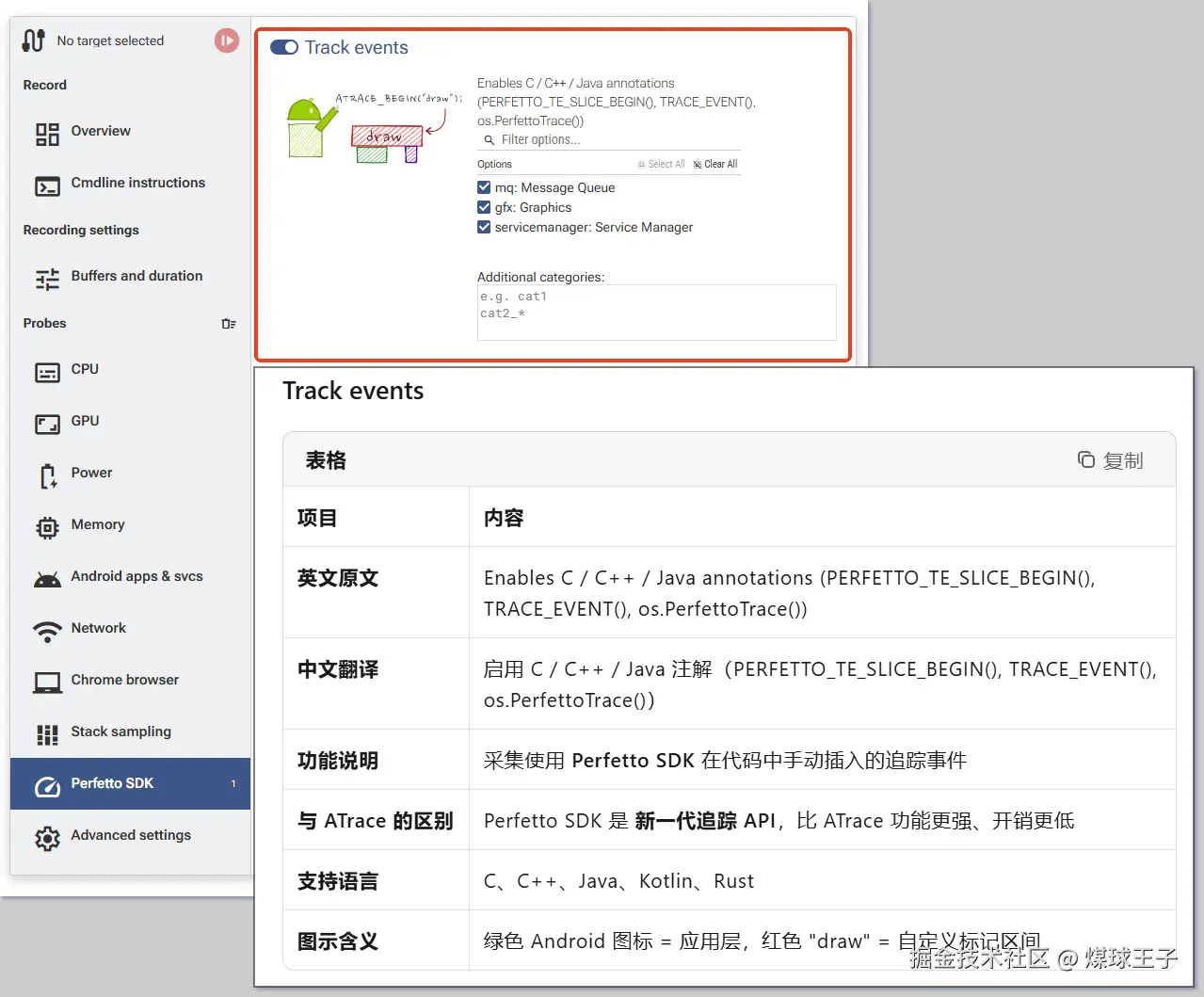Image resolution: width=1204 pixels, height=997 pixels.
Task: Select the Perfetto SDK menu entry
Action: click(130, 783)
